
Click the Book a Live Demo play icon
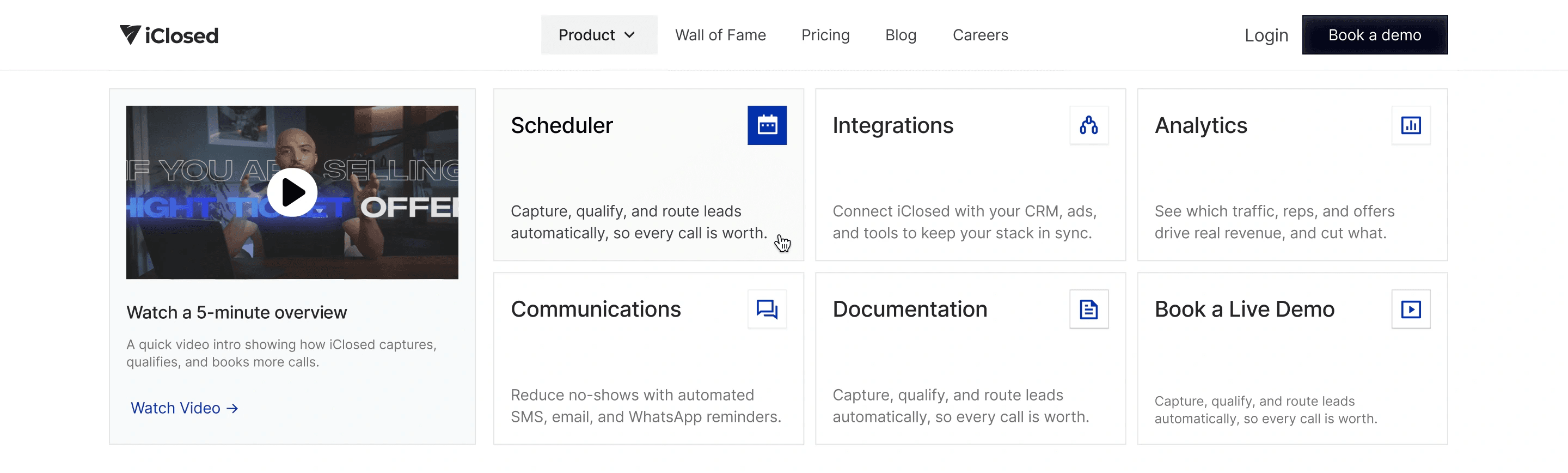pos(1411,309)
